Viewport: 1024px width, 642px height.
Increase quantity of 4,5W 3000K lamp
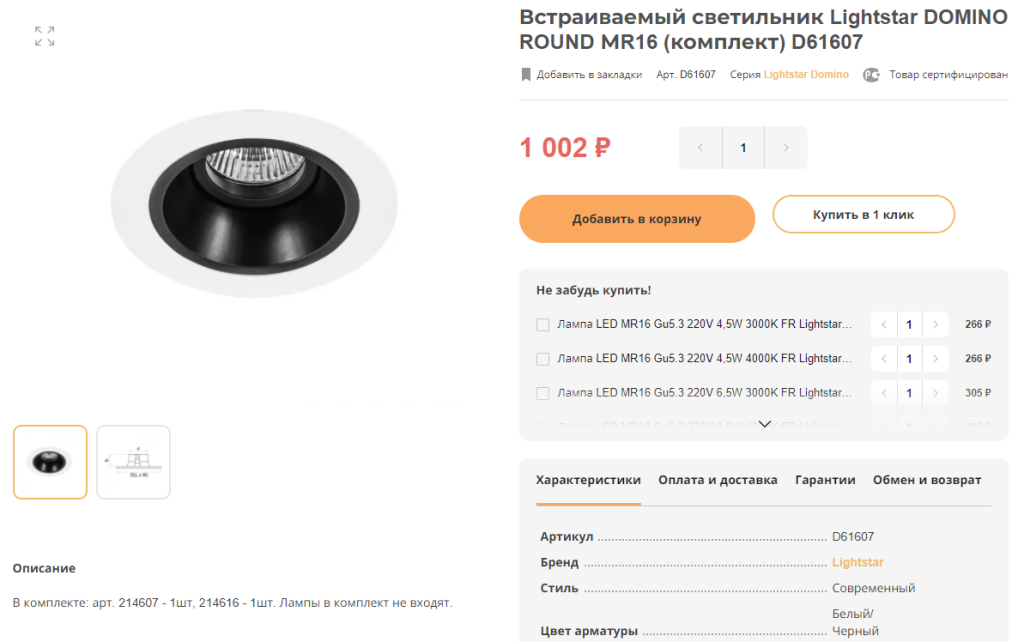[x=935, y=325]
